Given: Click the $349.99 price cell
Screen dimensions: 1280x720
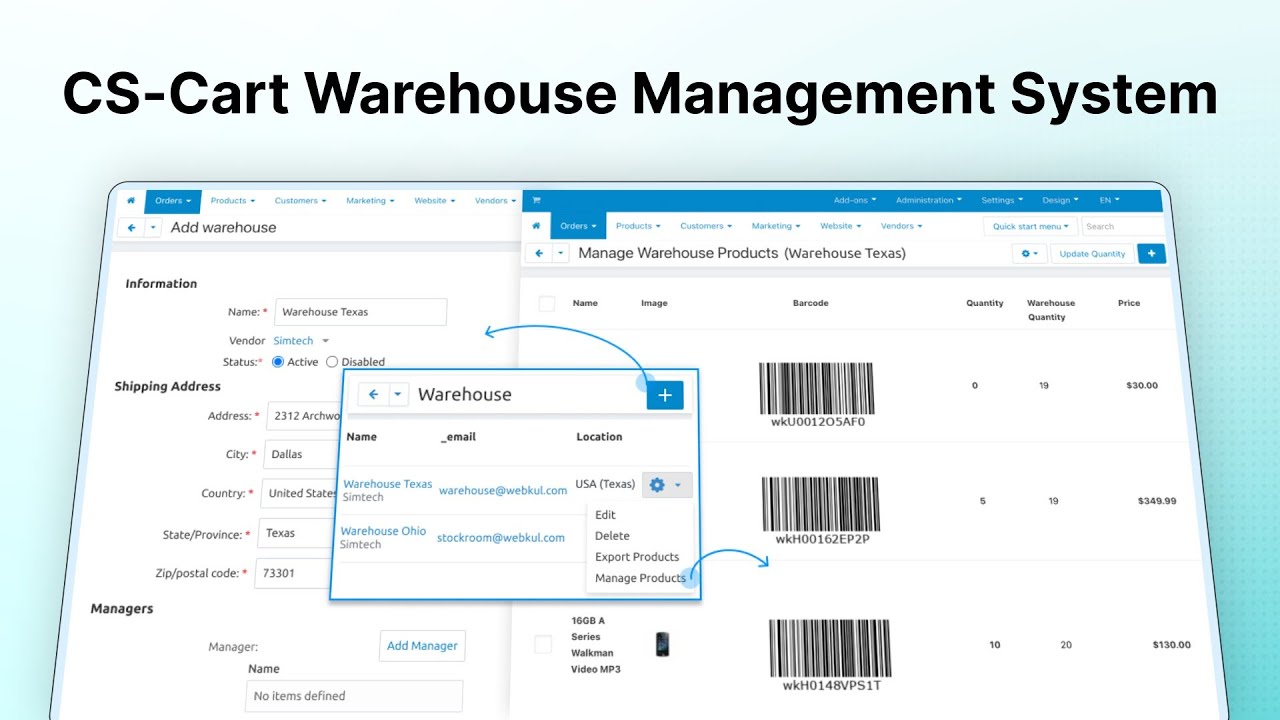Looking at the screenshot, I should 1157,501.
